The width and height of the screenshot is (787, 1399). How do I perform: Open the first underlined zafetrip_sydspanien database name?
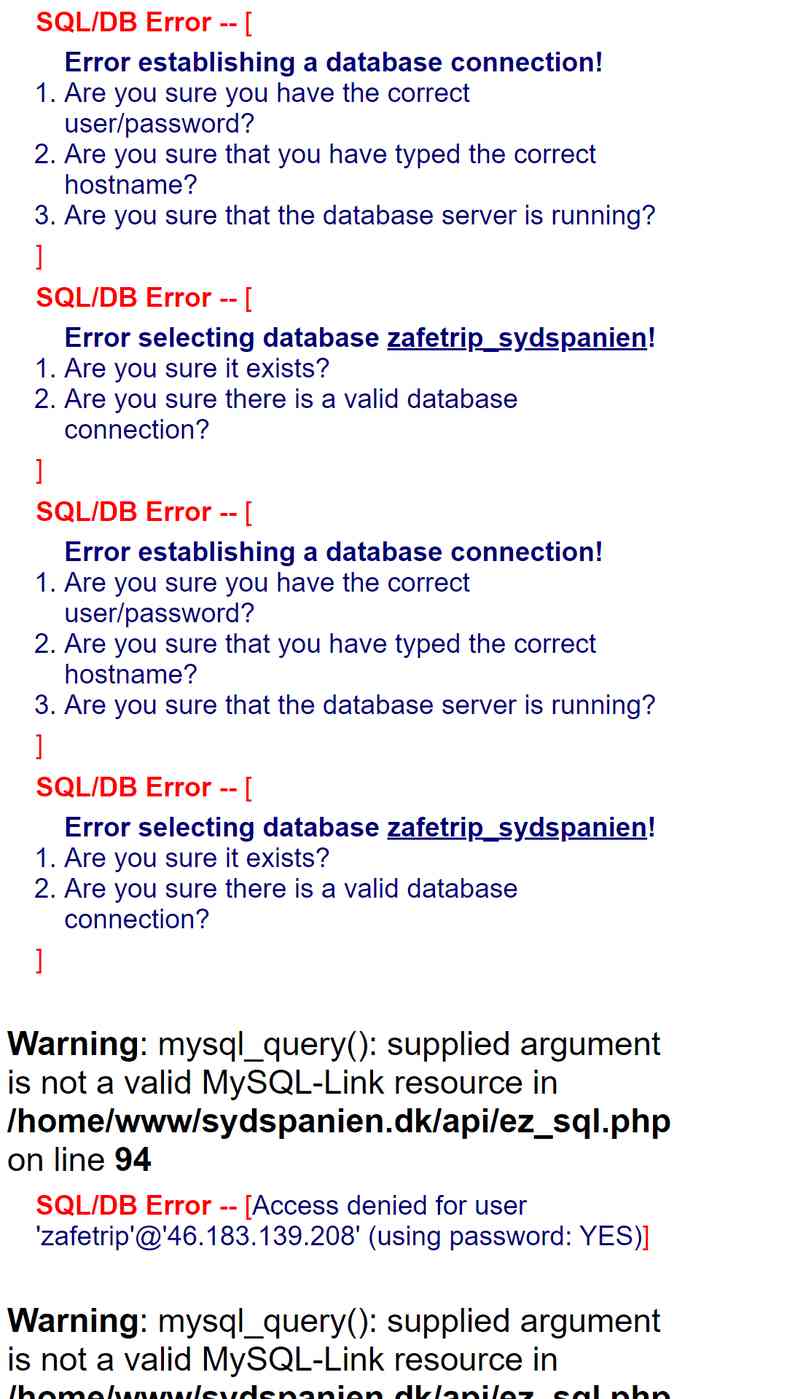pyautogui.click(x=517, y=338)
